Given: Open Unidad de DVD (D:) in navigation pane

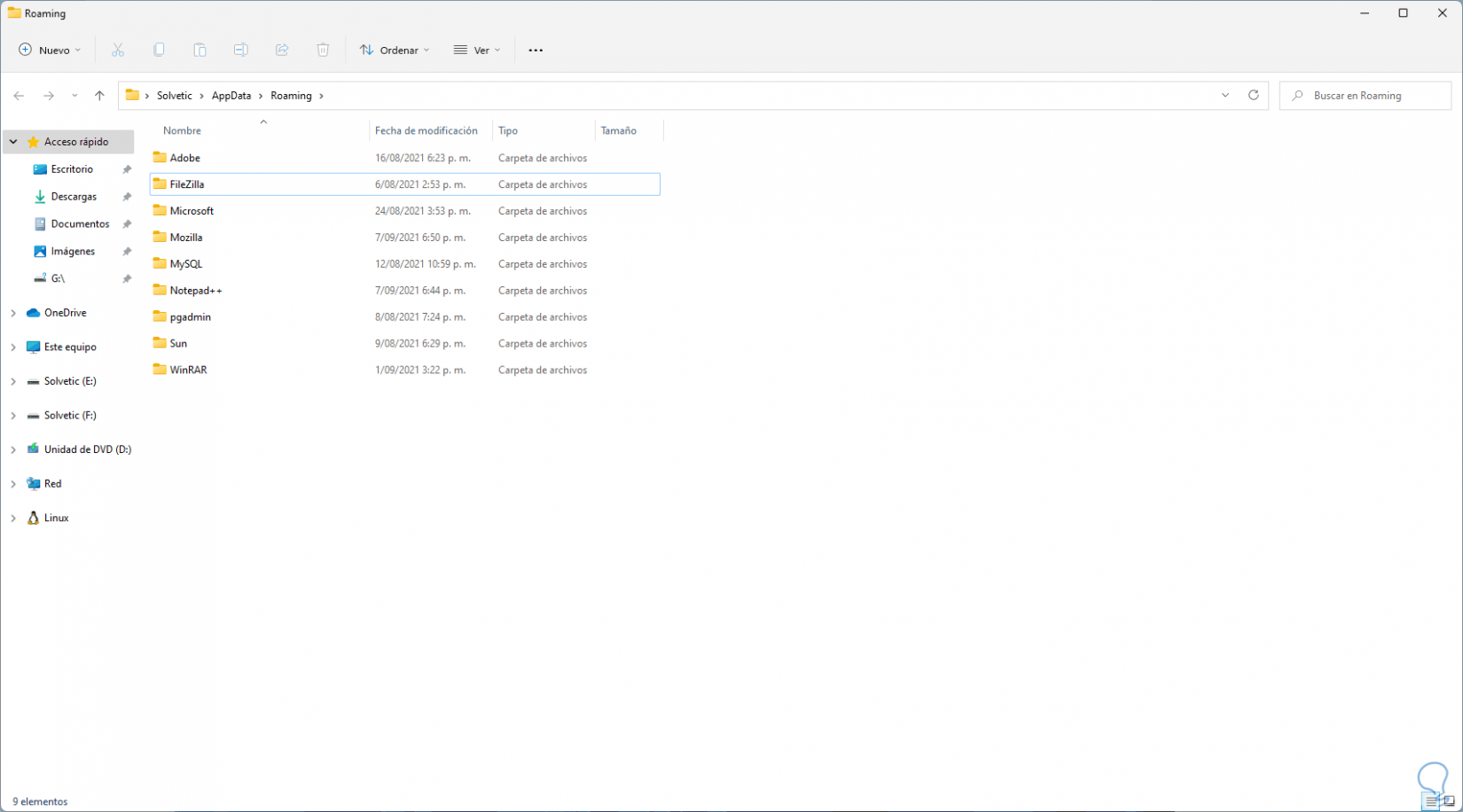Looking at the screenshot, I should [x=87, y=449].
